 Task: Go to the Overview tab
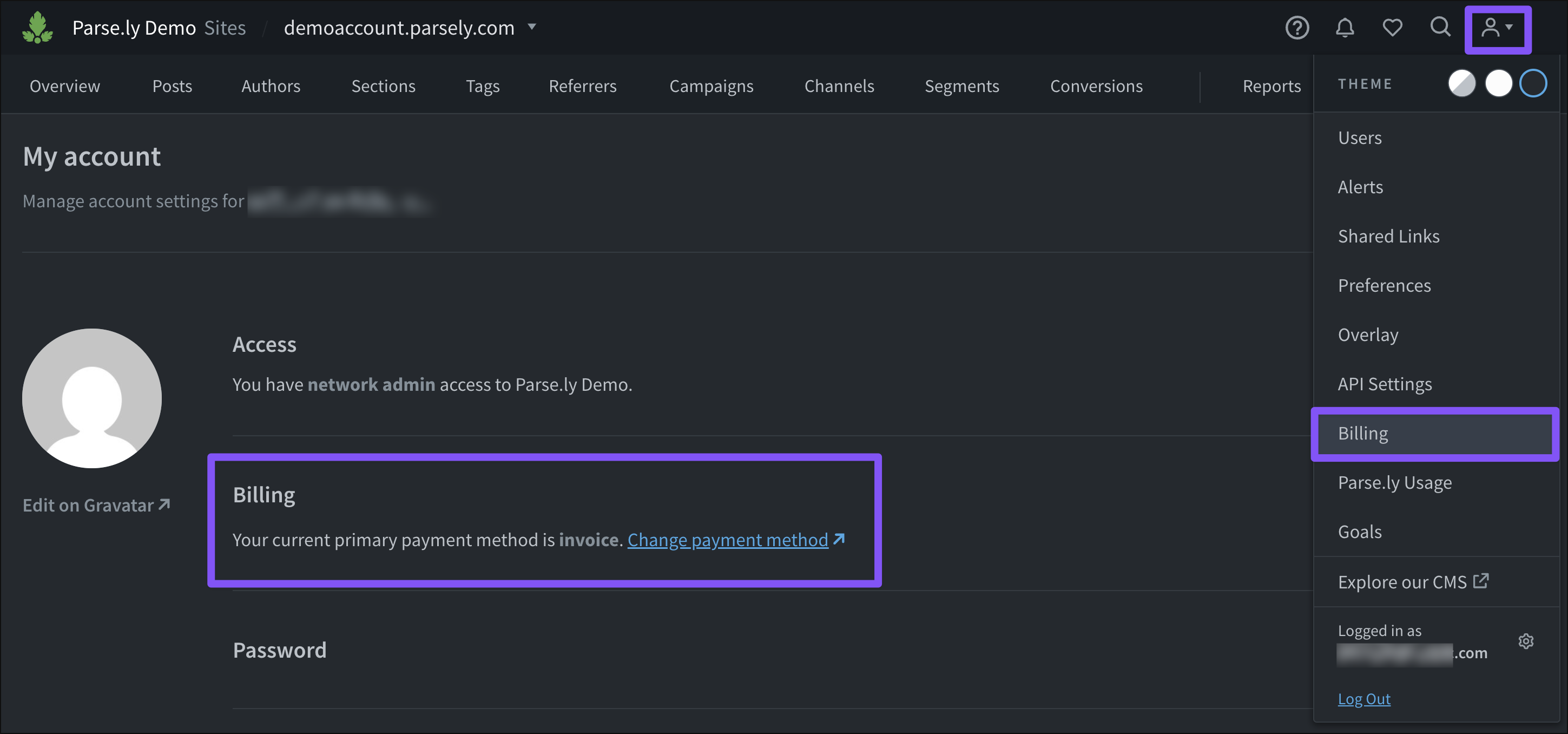(x=65, y=86)
